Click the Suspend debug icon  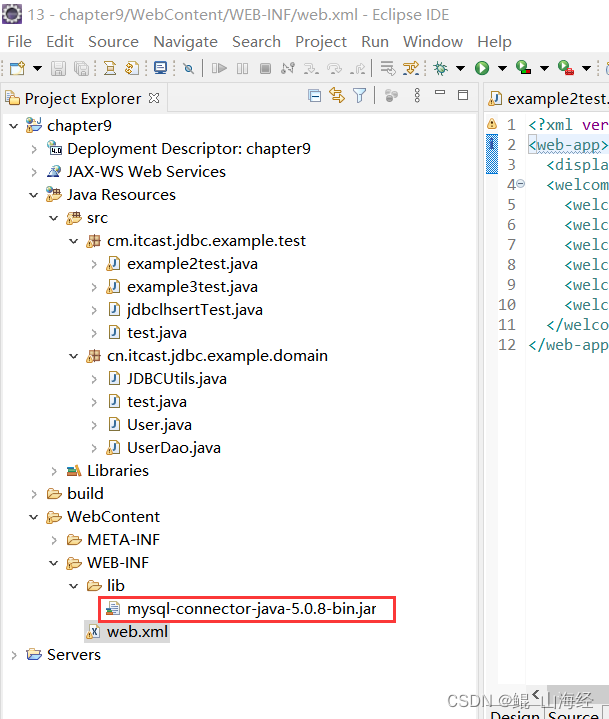point(242,68)
